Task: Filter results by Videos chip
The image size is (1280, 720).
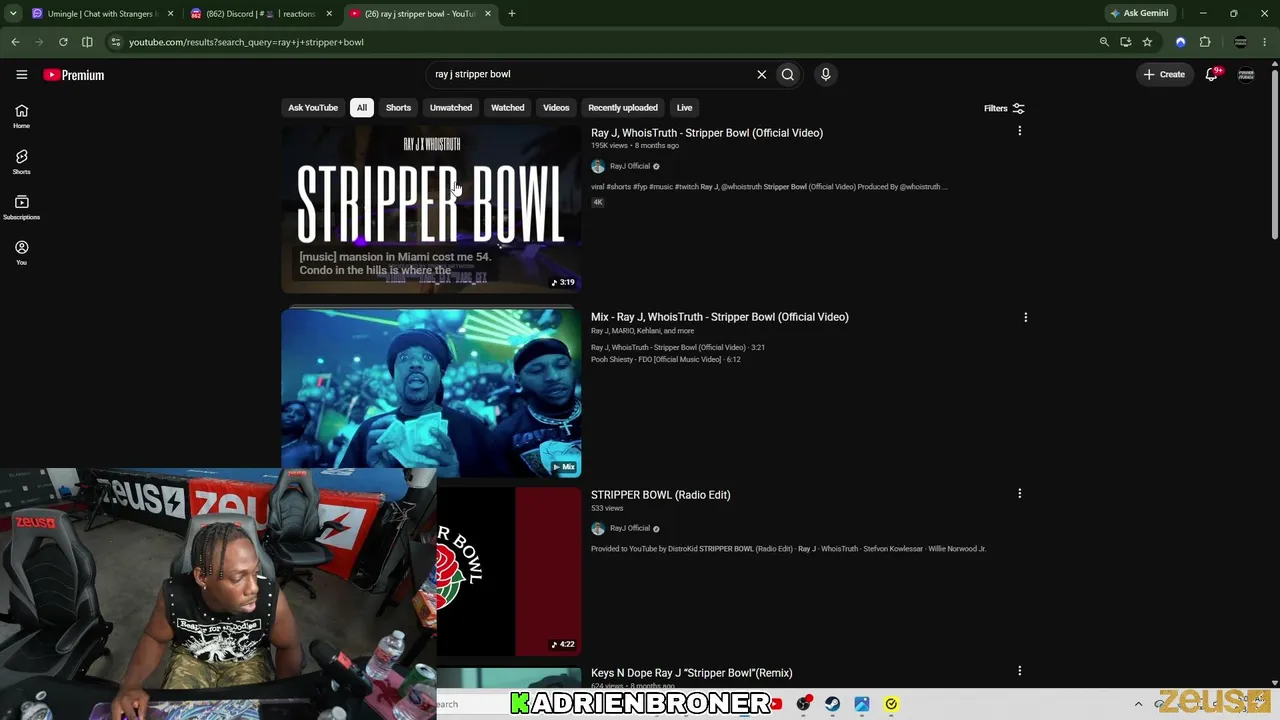Action: pyautogui.click(x=556, y=108)
